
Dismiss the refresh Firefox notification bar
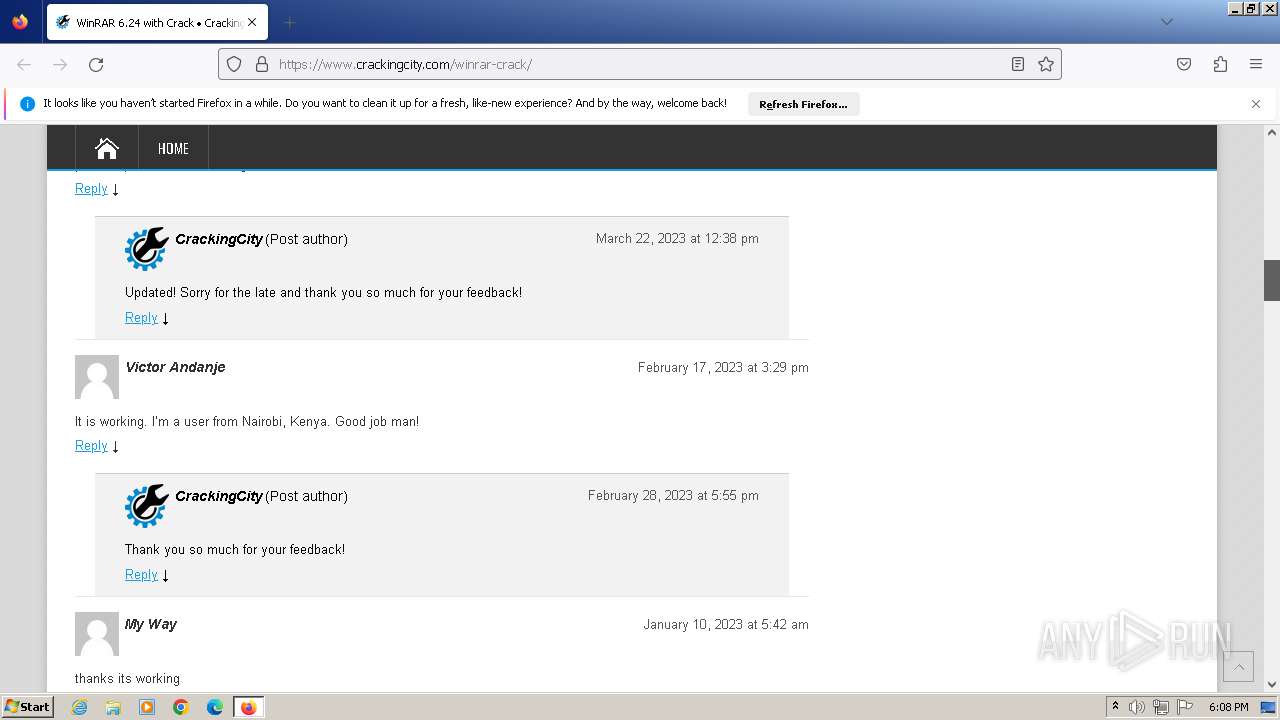point(1256,104)
